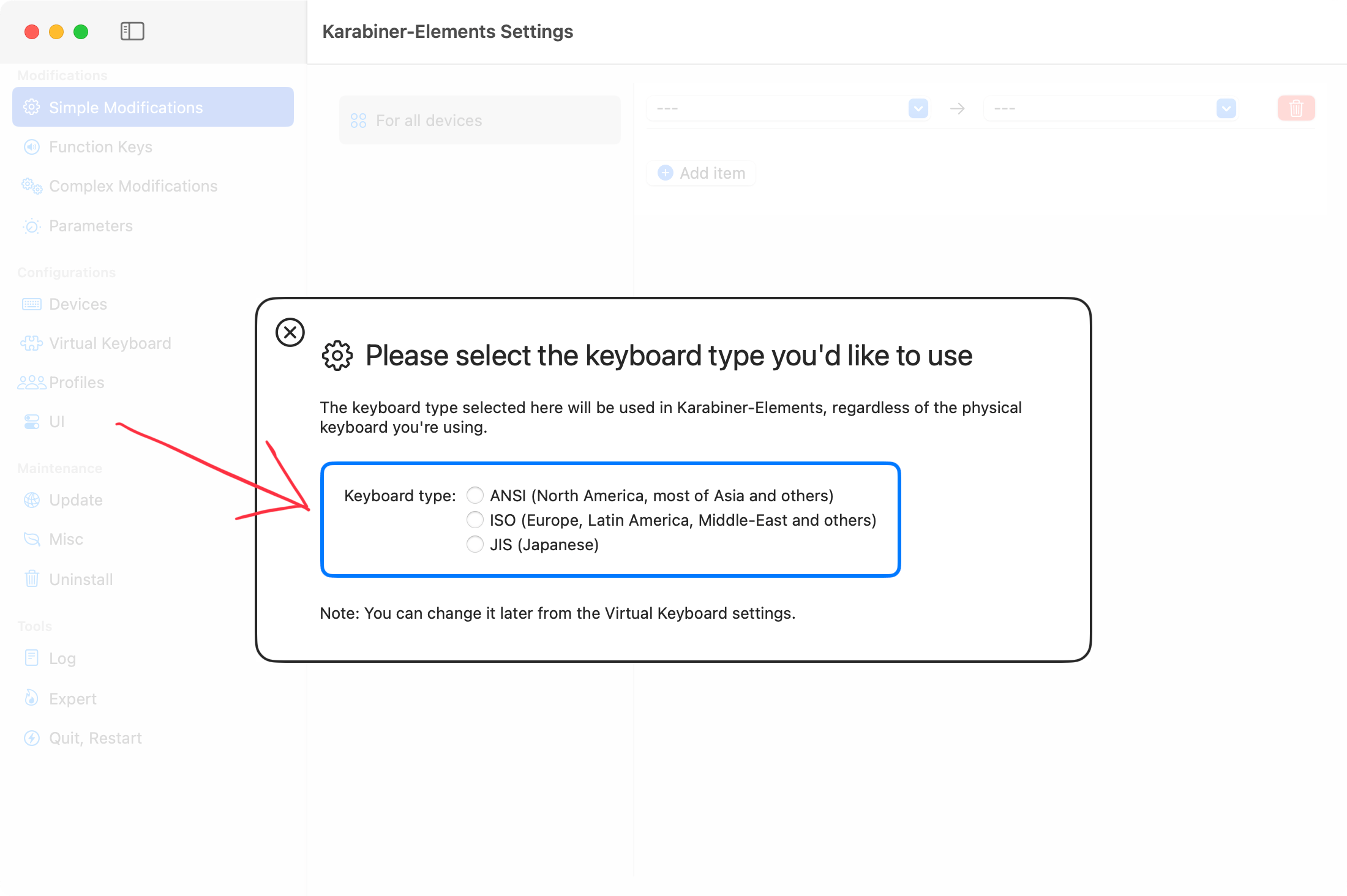1347x896 pixels.
Task: Click the Misc label
Action: pyautogui.click(x=66, y=539)
